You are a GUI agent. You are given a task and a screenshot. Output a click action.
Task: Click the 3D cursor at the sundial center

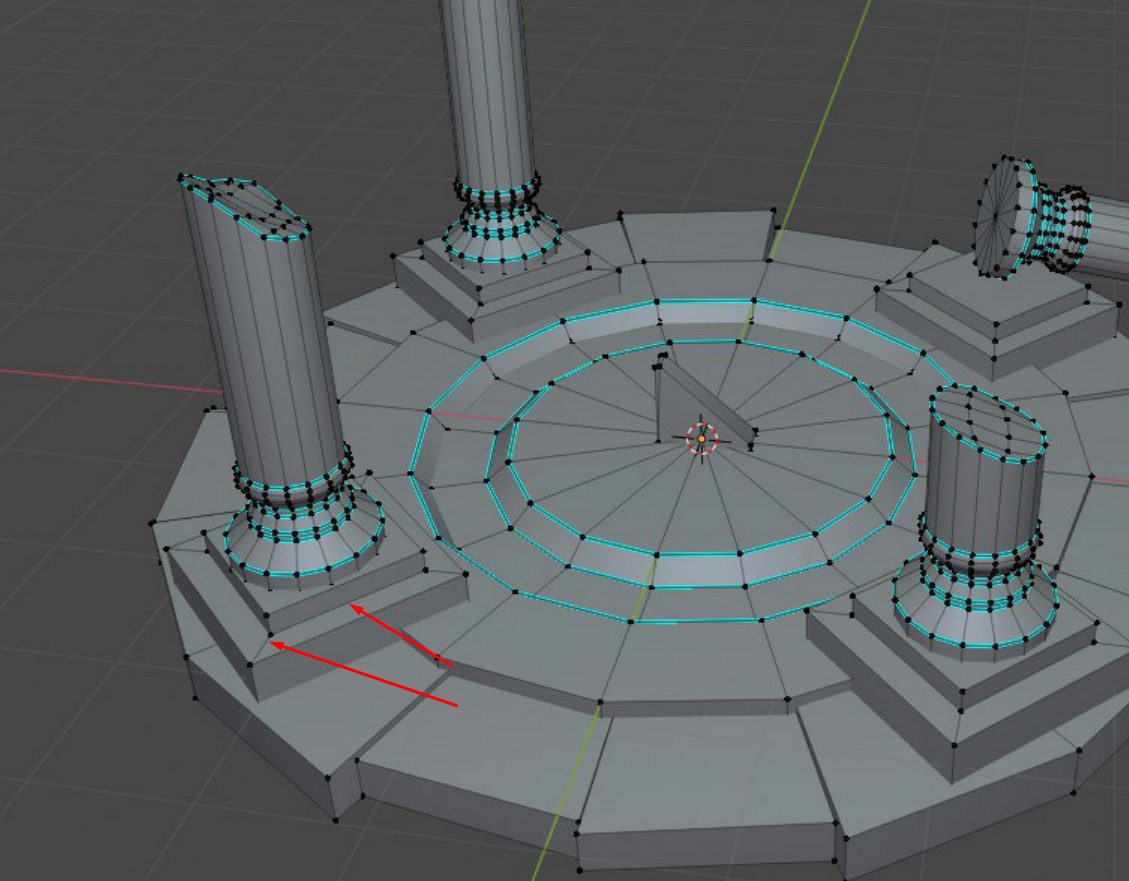702,439
